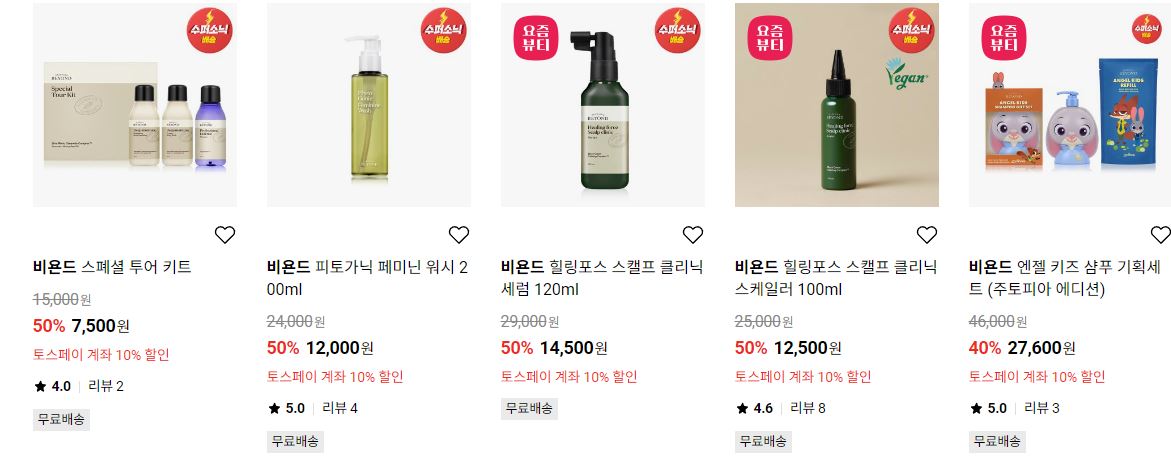Click heart icon for 스케일러 100ml product

coord(927,235)
